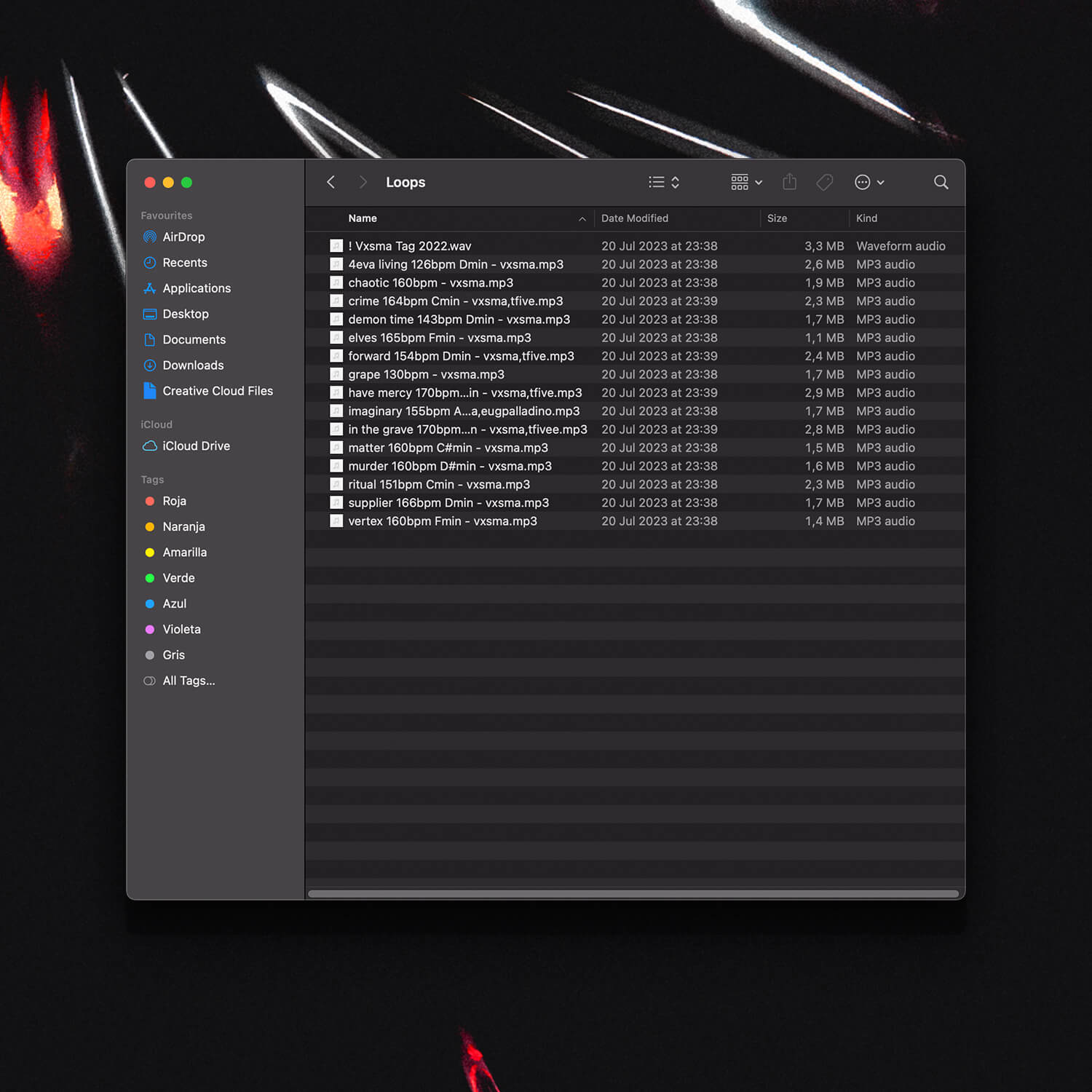Toggle the Name column sort arrow
The width and height of the screenshot is (1092, 1092).
click(x=582, y=218)
